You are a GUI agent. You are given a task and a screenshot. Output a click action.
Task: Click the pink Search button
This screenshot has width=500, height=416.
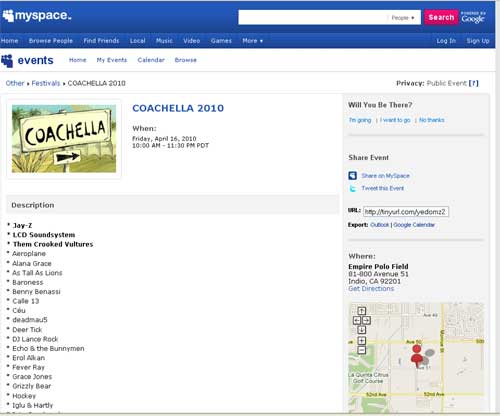pyautogui.click(x=441, y=17)
